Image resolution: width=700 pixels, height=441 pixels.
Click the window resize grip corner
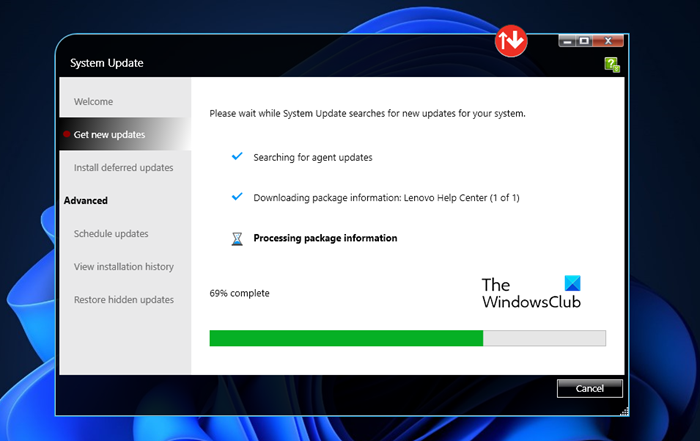[625, 412]
